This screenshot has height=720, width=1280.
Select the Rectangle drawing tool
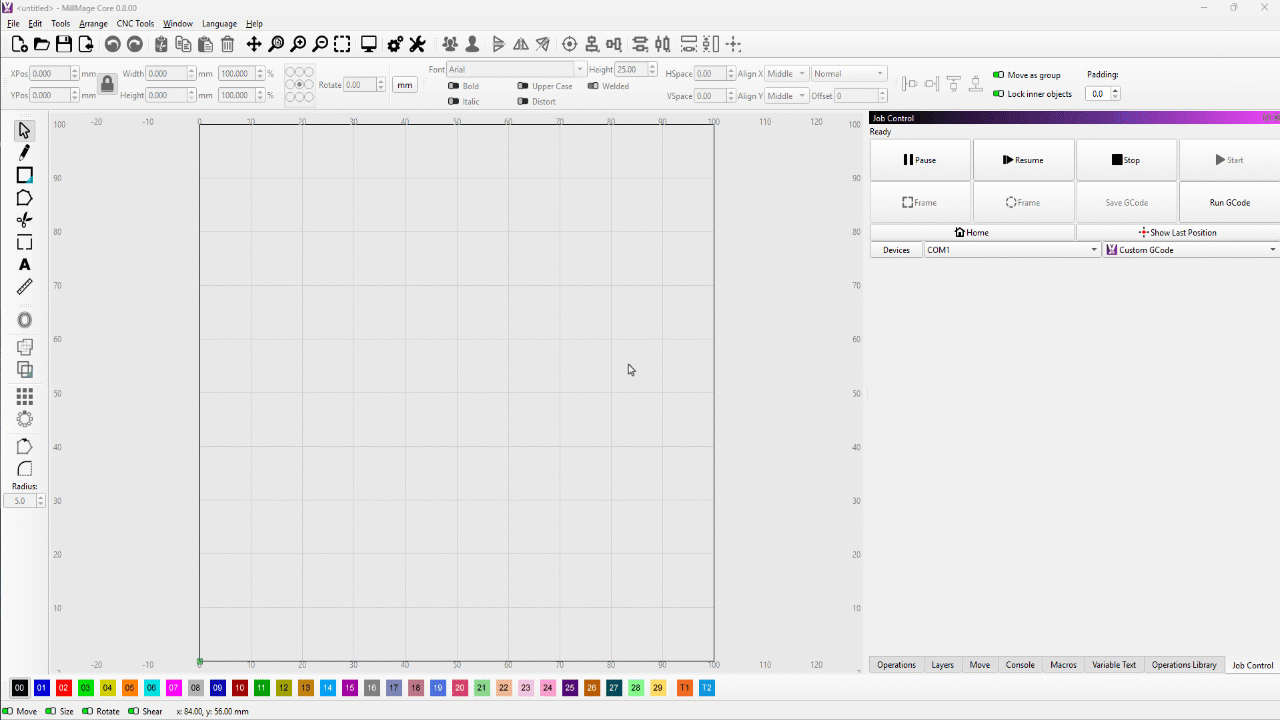coord(25,175)
